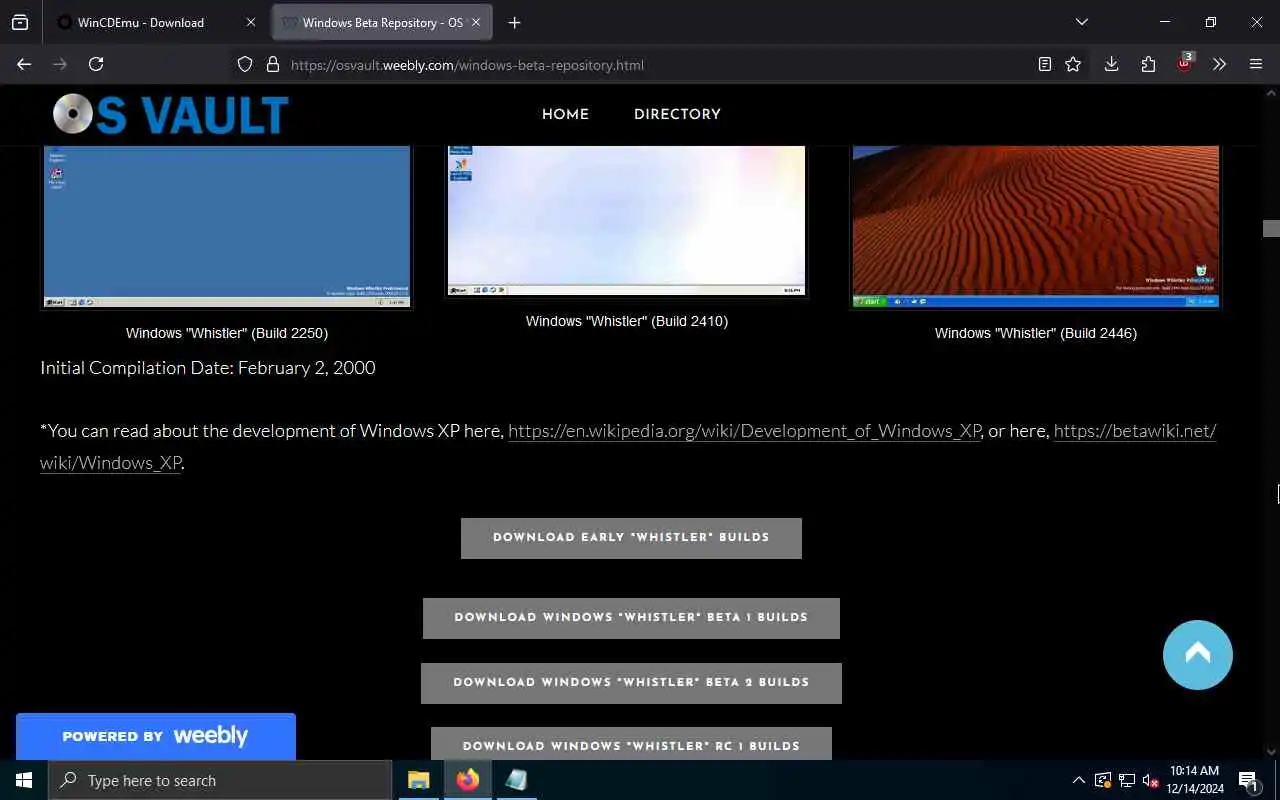
Task: Click Download Early Whistler Builds button
Action: click(631, 538)
